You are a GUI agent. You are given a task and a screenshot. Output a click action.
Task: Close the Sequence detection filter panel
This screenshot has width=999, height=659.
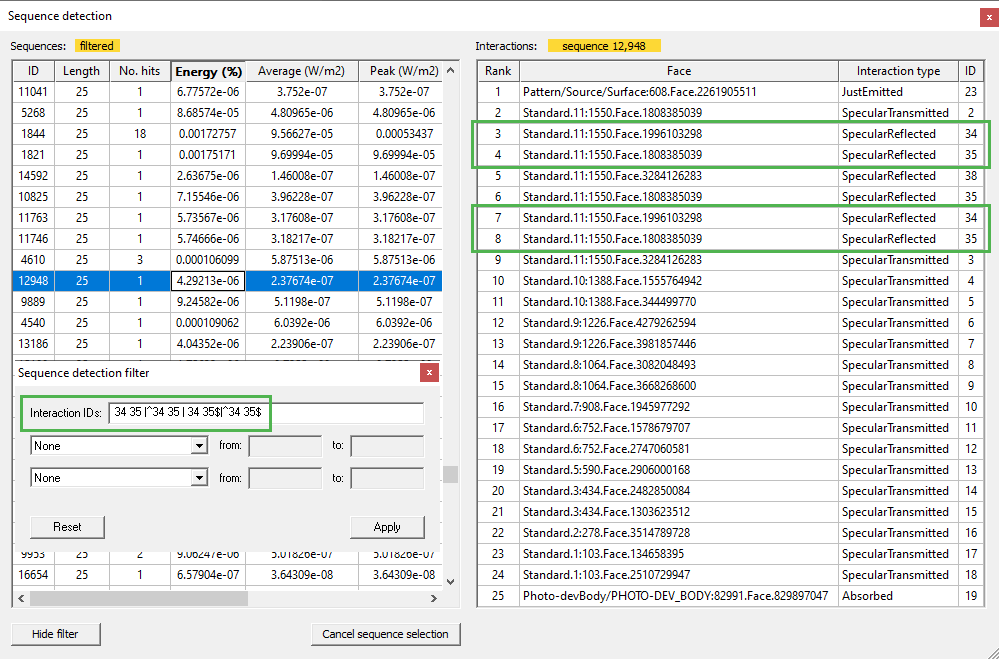[x=429, y=373]
